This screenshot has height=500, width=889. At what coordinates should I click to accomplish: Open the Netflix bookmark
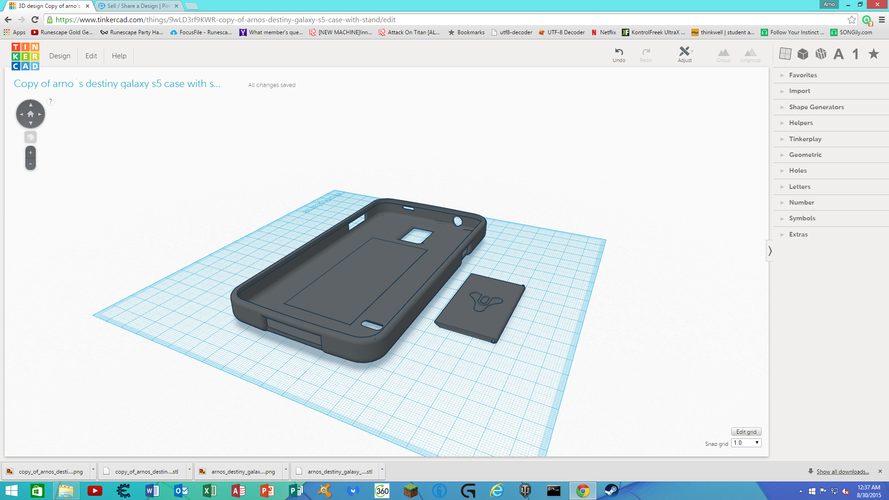tap(603, 32)
